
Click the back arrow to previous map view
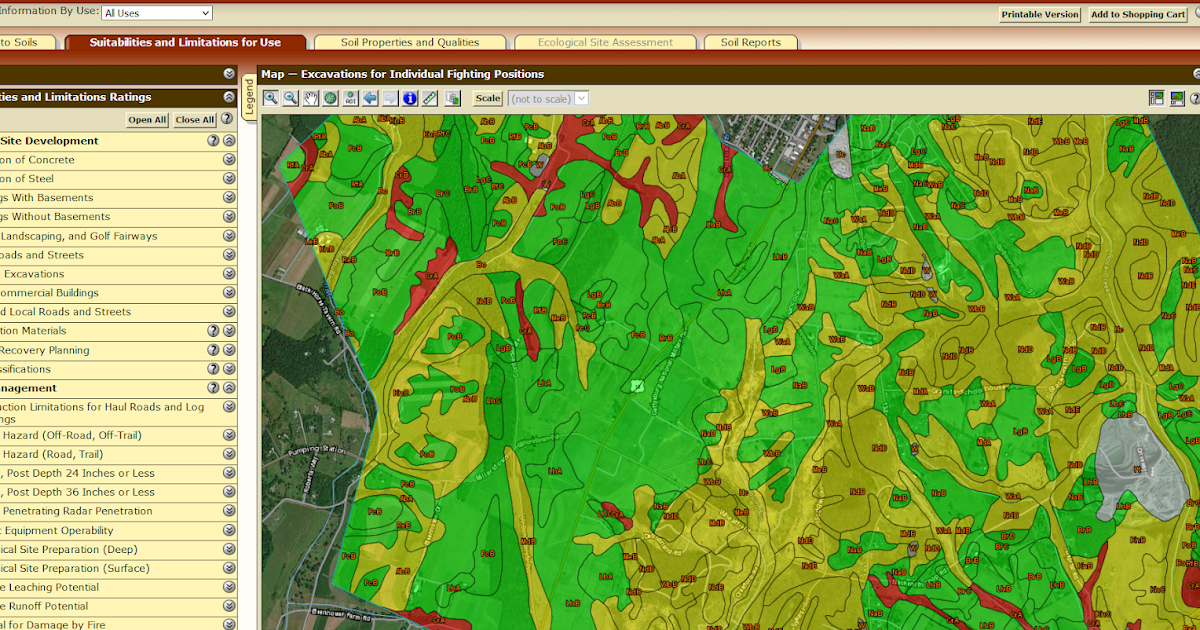[371, 98]
